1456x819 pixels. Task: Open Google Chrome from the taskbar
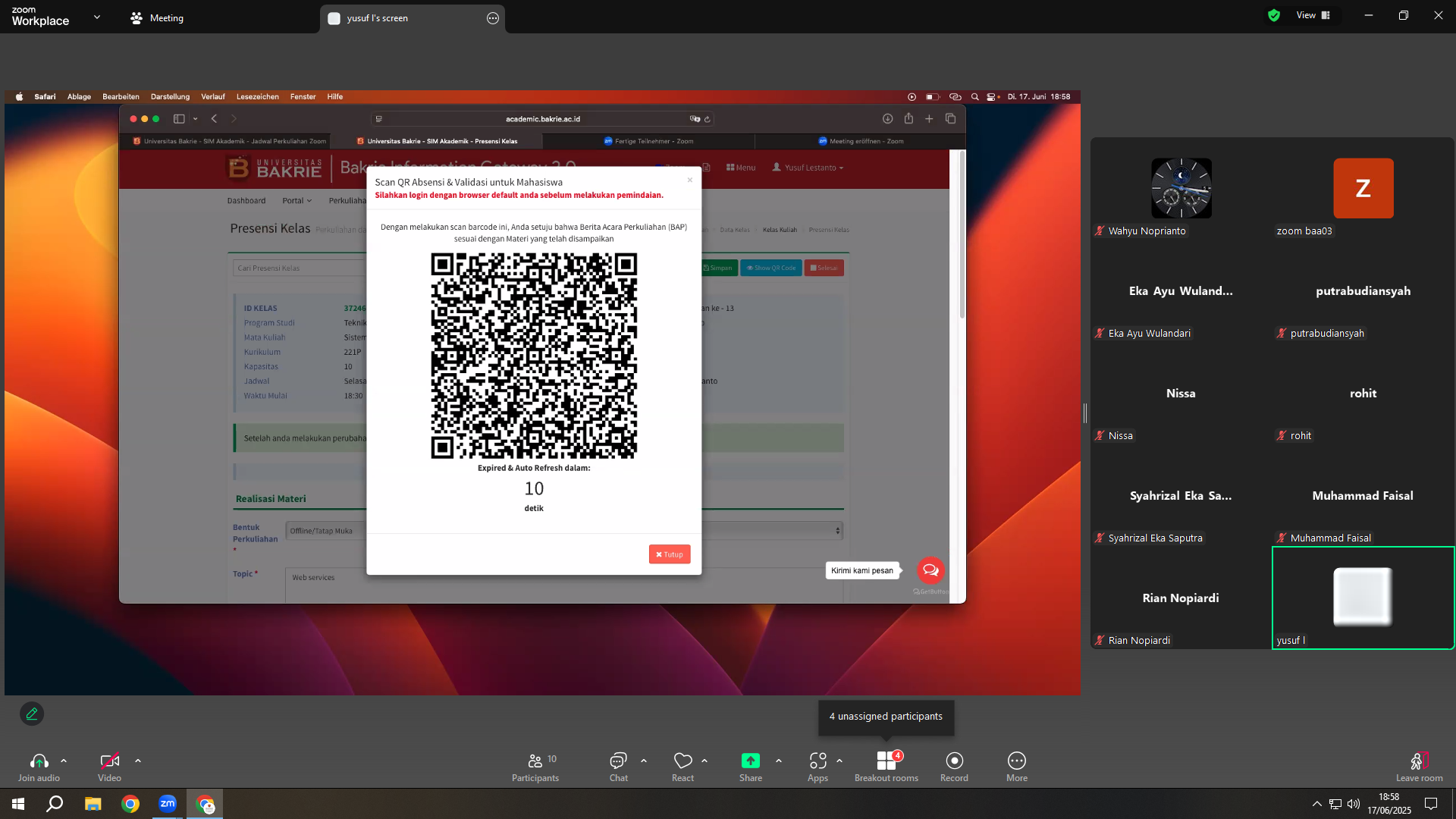tap(130, 804)
